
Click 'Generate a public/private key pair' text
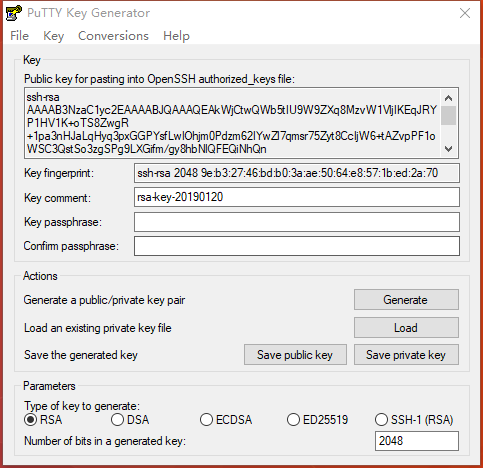(104, 300)
